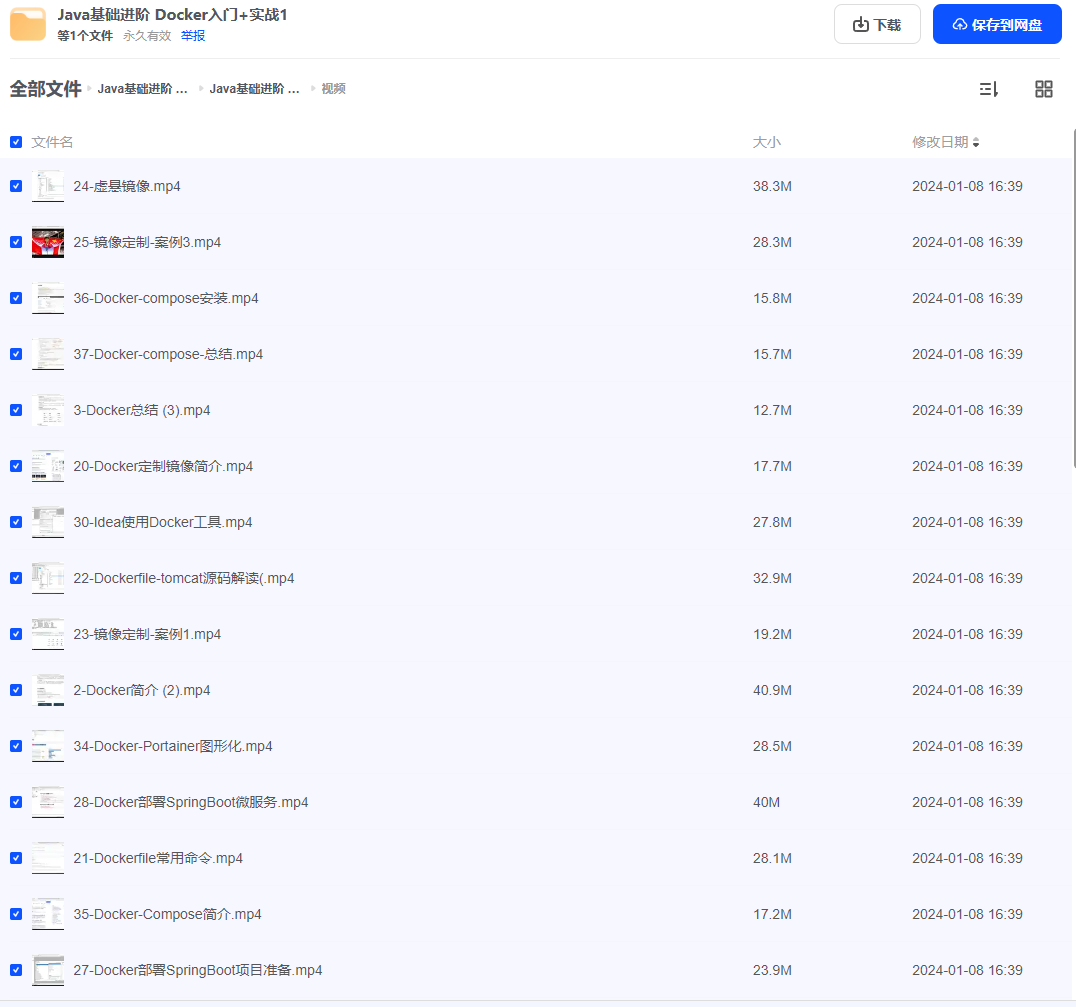This screenshot has width=1076, height=1007.
Task: Open thumbnail of 3-Docker总结 (3).mp4
Action: click(x=48, y=410)
